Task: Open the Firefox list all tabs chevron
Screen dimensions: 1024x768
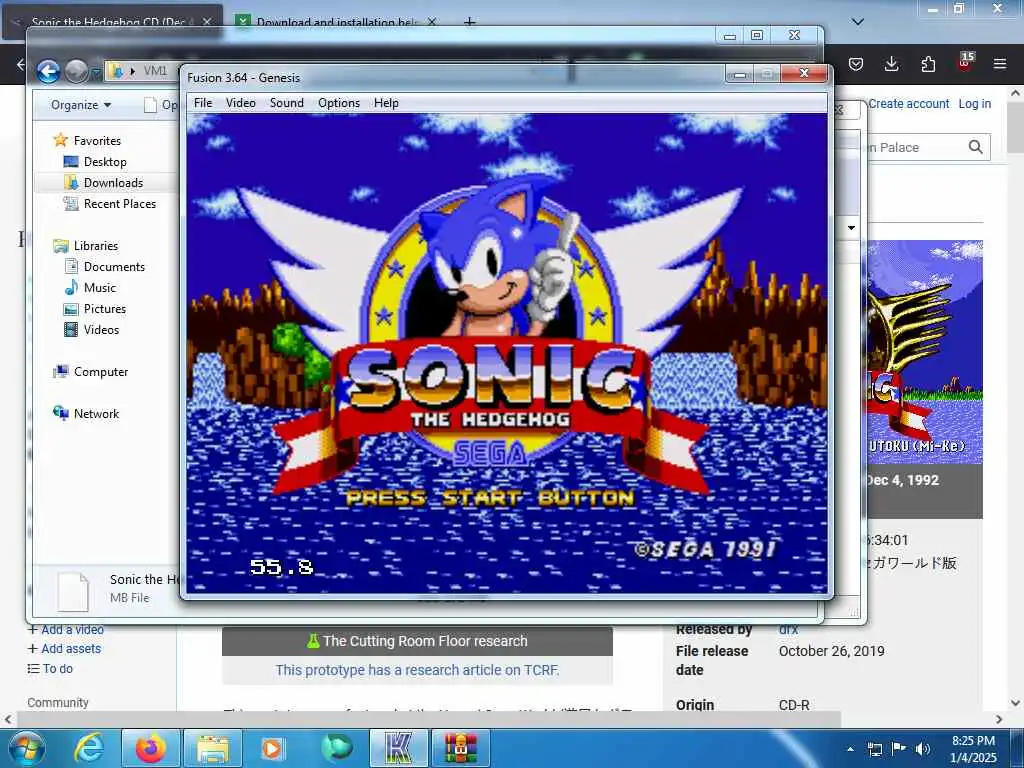Action: (x=858, y=22)
